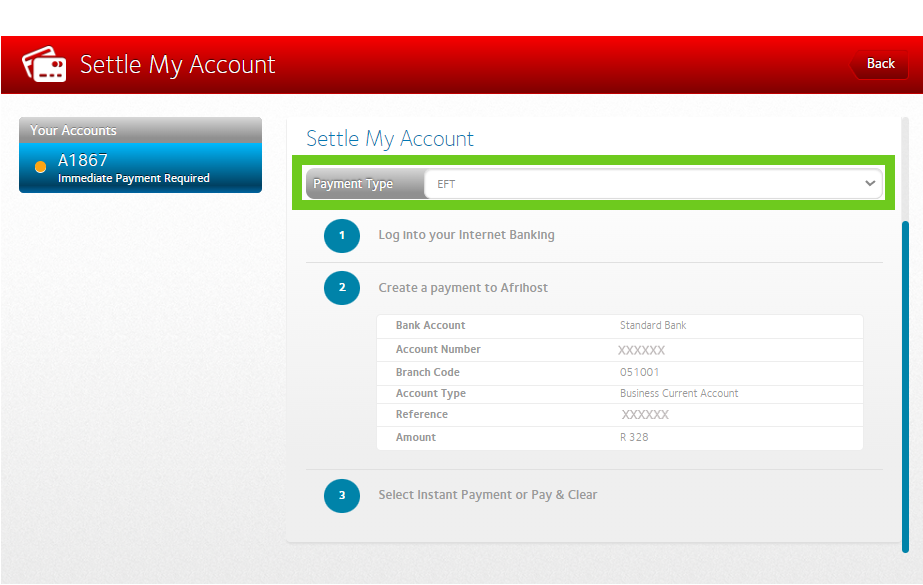Select the Account Number XXXXXX value

pyautogui.click(x=641, y=350)
